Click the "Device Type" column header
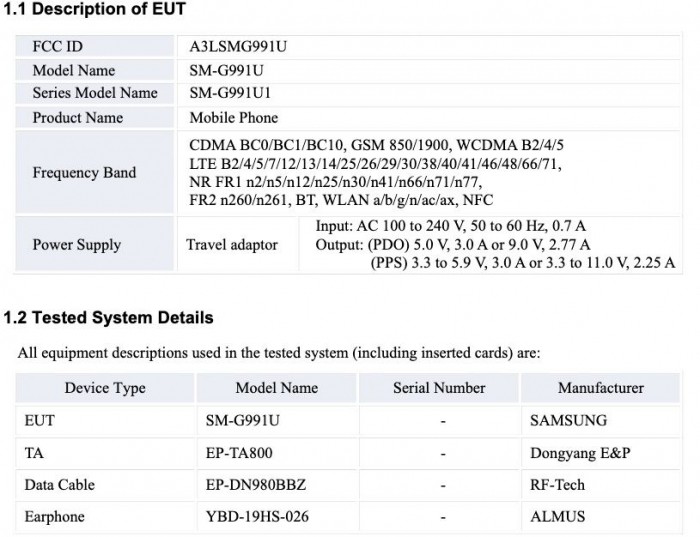The height and width of the screenshot is (537, 700). [x=105, y=388]
